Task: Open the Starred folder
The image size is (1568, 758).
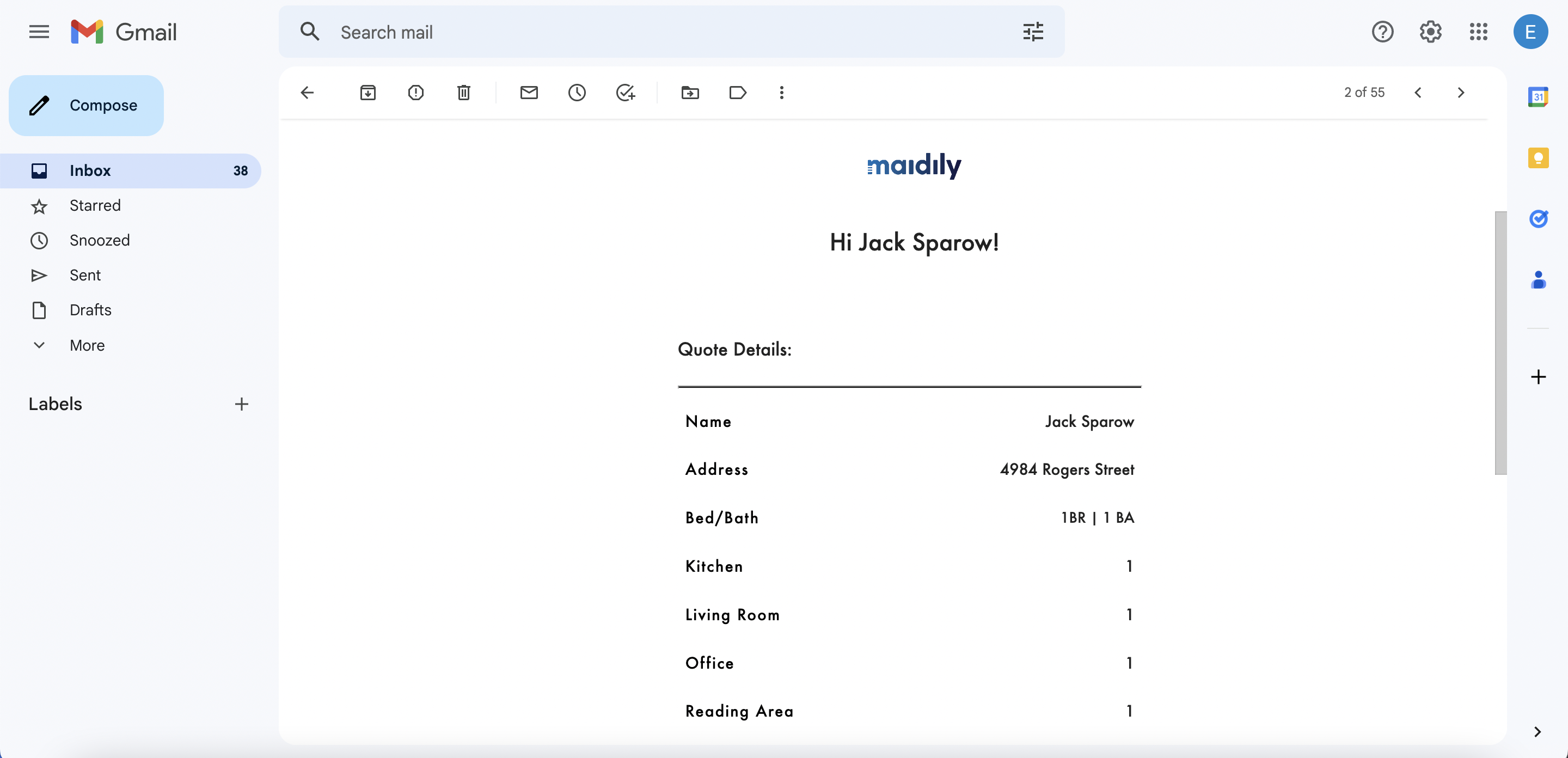Action: (x=95, y=206)
